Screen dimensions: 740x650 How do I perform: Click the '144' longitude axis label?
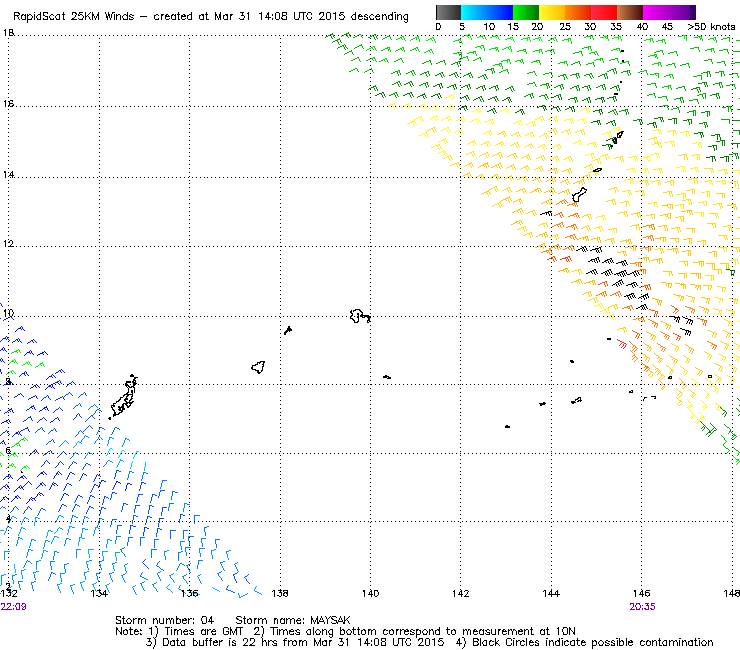(551, 593)
